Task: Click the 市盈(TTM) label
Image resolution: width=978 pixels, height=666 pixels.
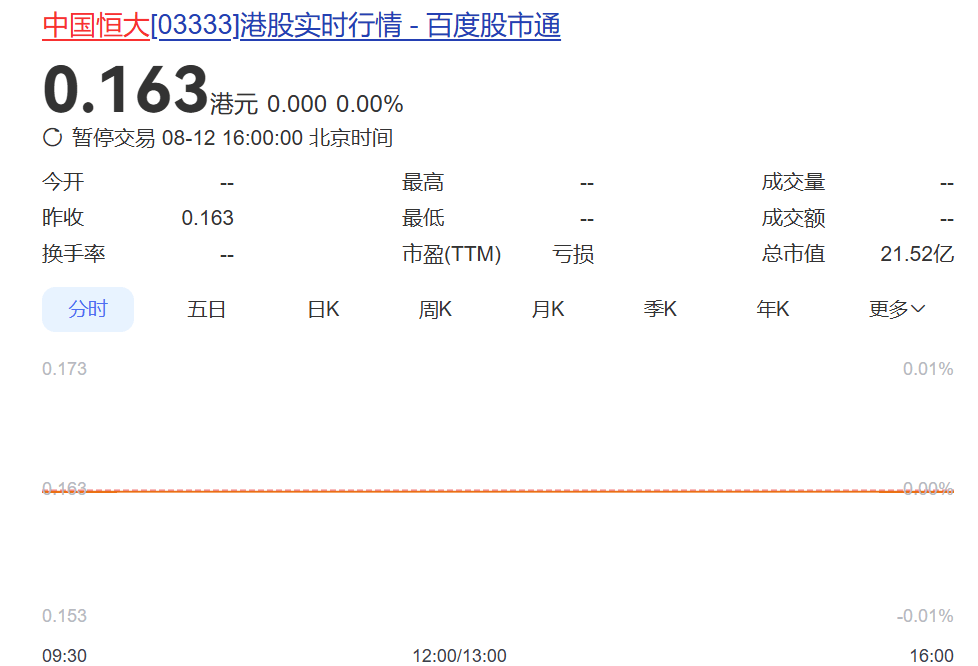Action: tap(451, 254)
